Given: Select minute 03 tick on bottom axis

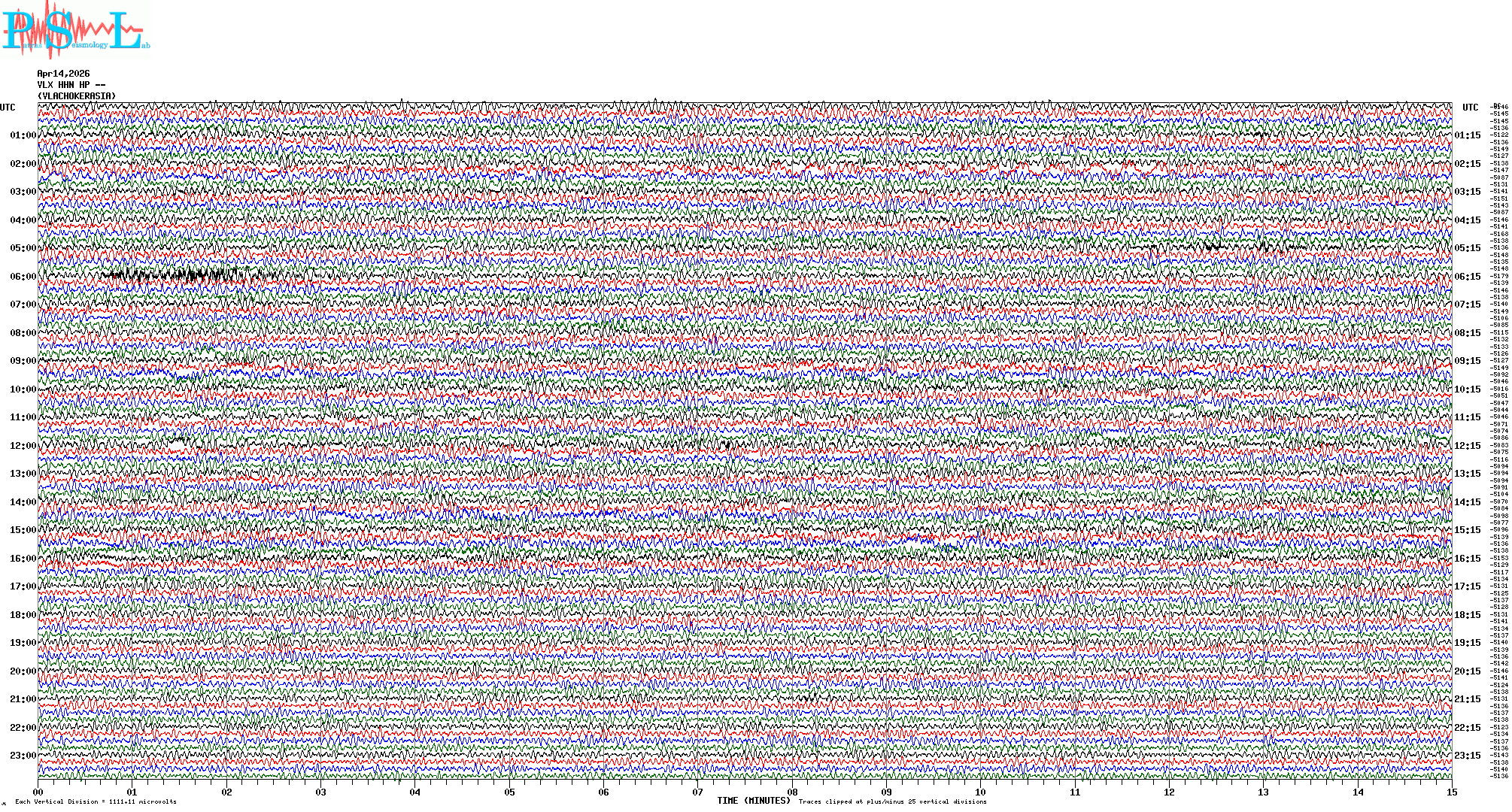Looking at the screenshot, I should click(x=321, y=792).
